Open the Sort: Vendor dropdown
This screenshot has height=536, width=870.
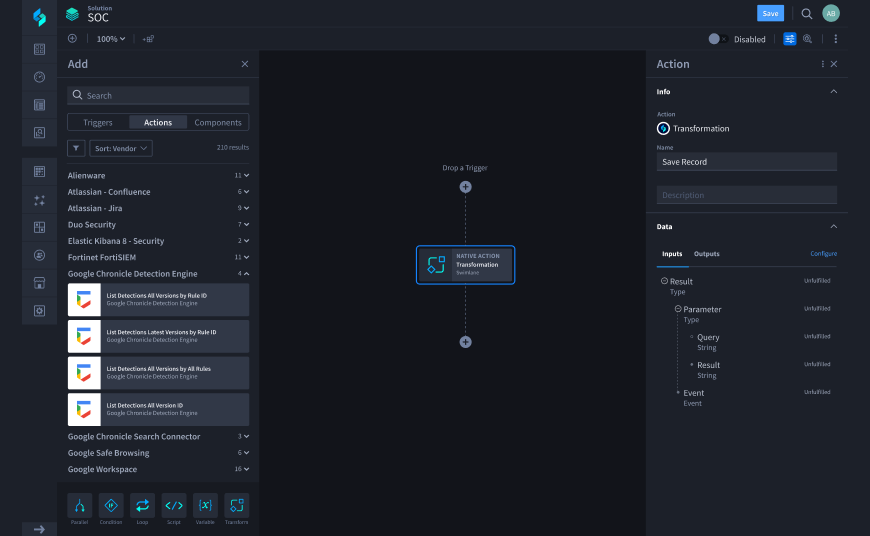(x=121, y=148)
